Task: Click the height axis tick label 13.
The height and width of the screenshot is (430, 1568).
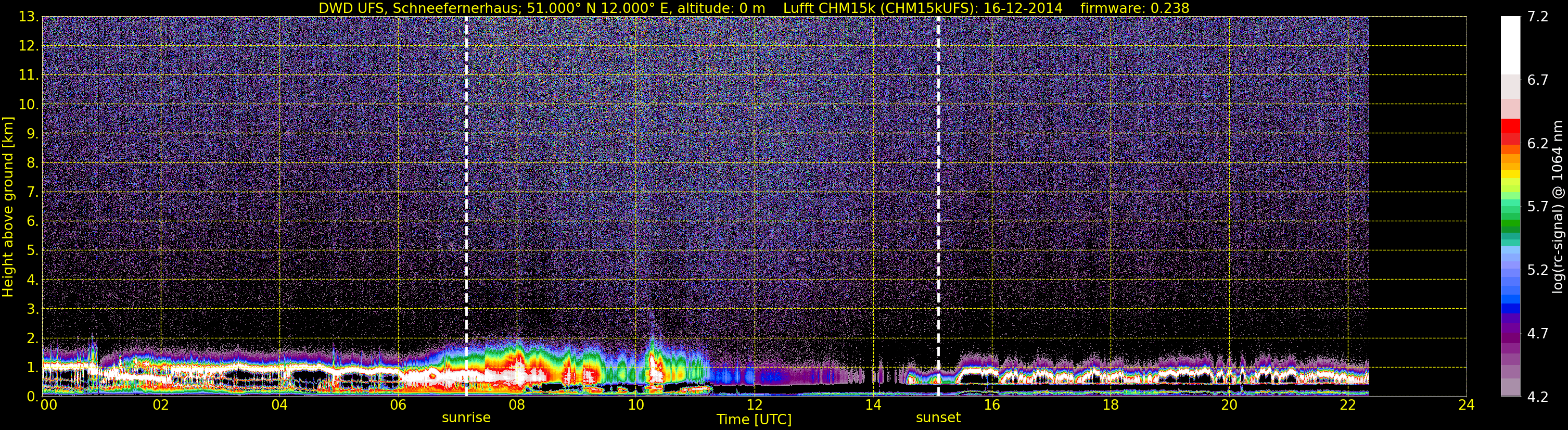Action: 30,17
